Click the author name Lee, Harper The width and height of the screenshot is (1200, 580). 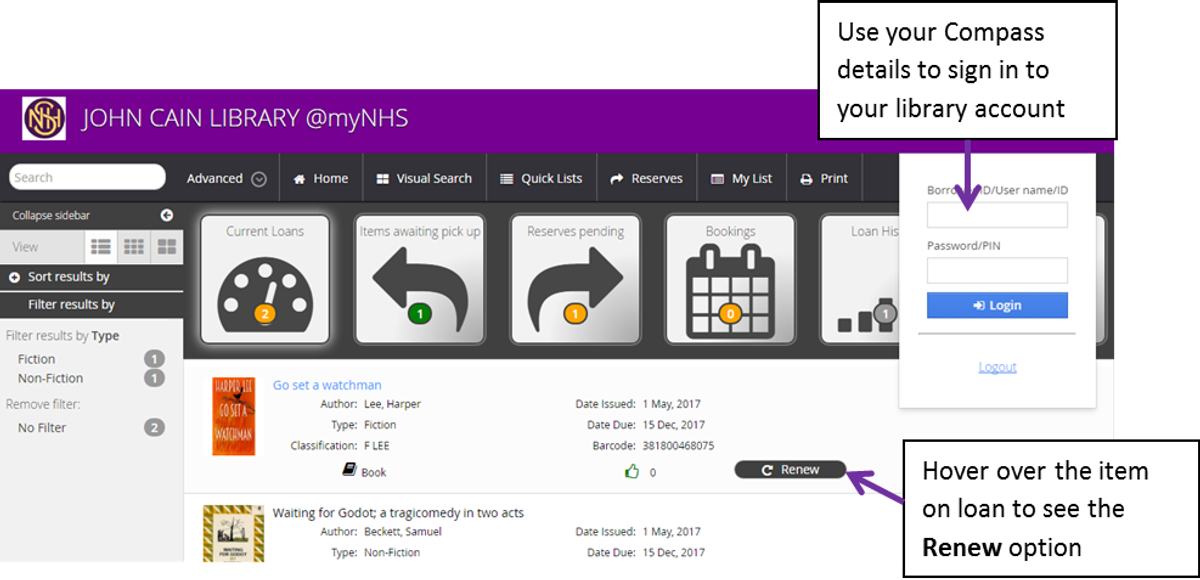tap(391, 404)
